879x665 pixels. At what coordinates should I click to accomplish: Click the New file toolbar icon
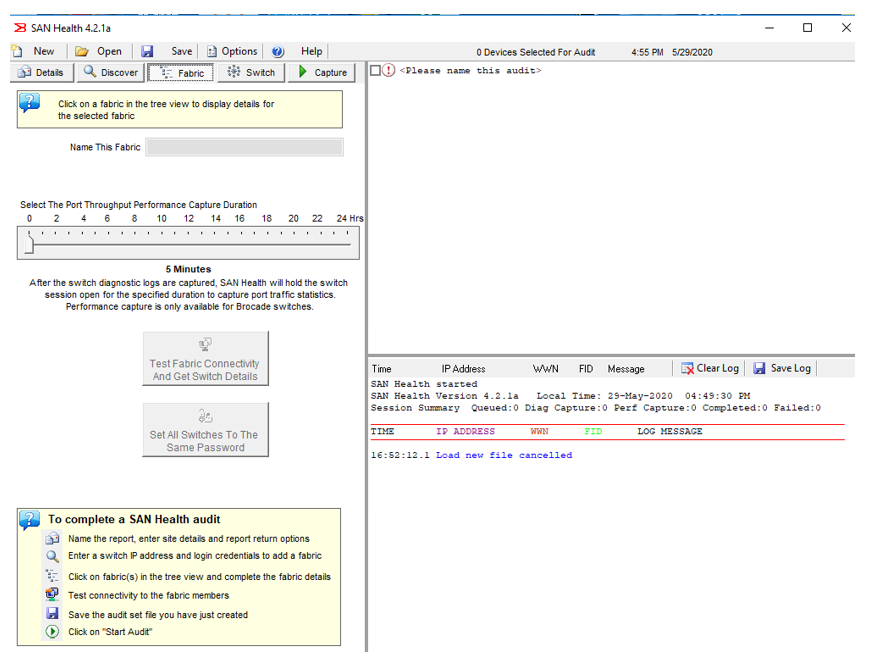[17, 51]
